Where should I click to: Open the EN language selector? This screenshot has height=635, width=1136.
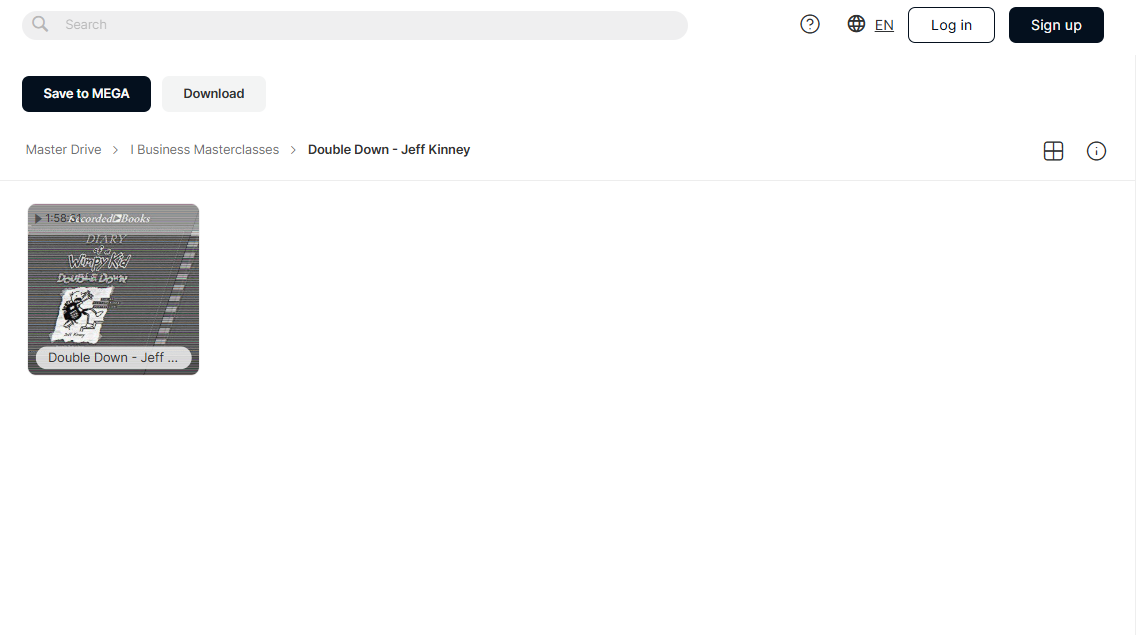(884, 25)
